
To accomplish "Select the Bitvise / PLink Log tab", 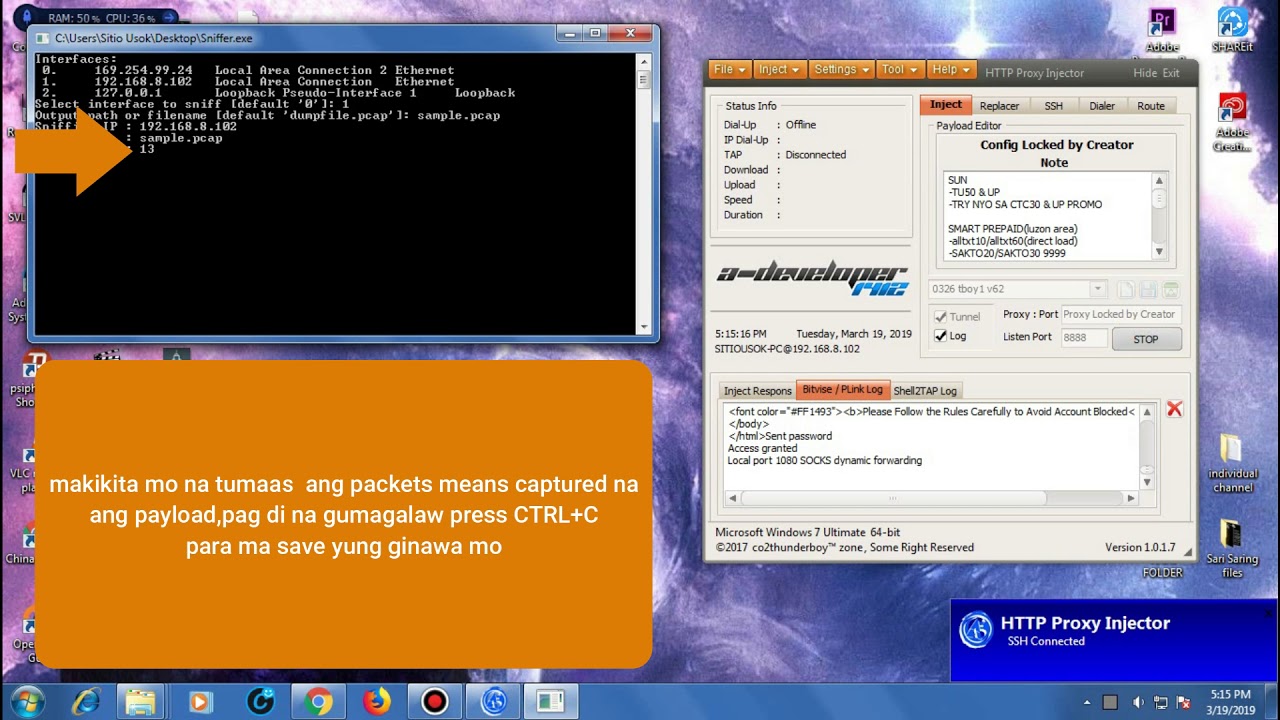I will [x=842, y=390].
